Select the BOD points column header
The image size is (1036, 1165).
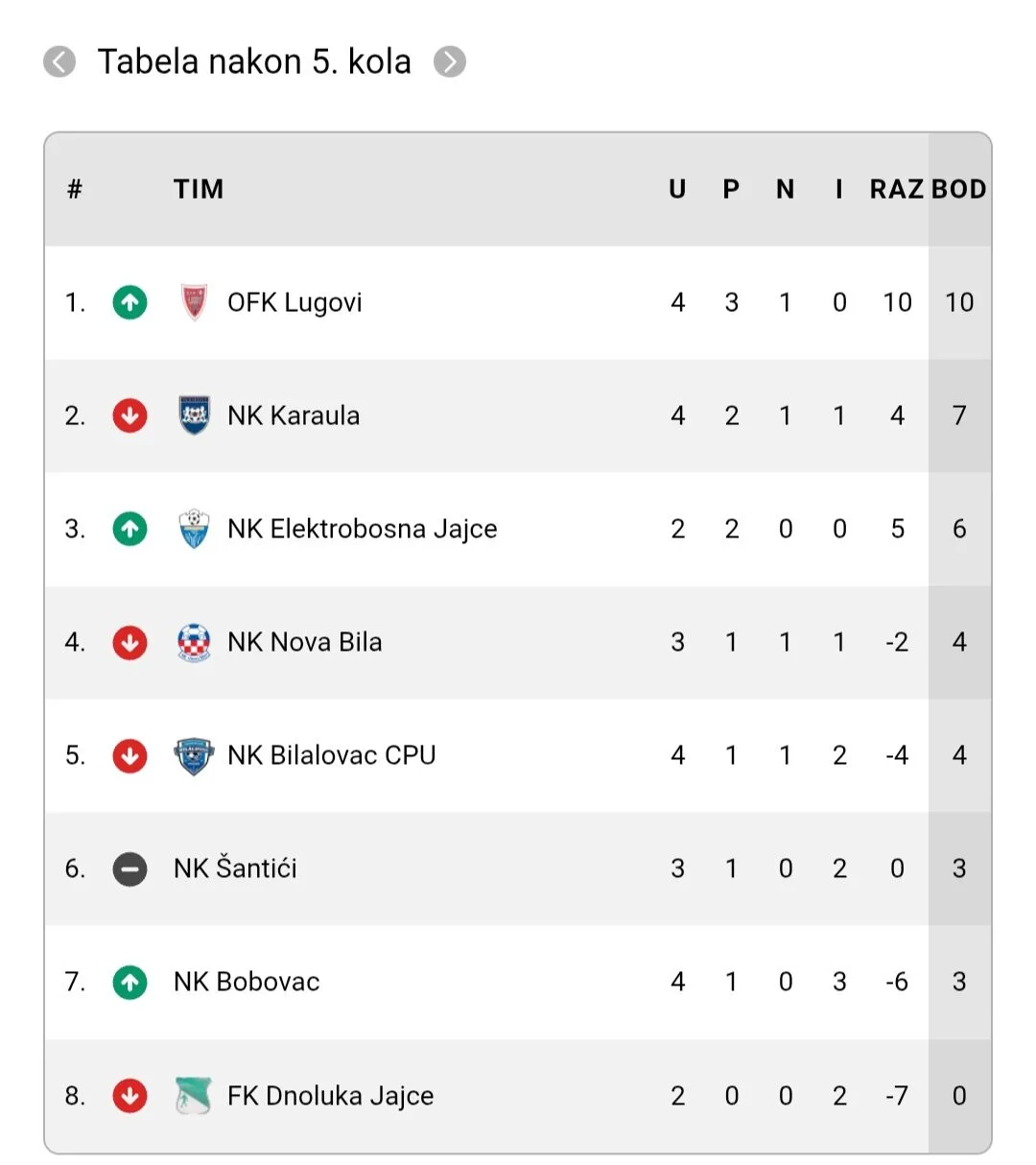tap(958, 189)
